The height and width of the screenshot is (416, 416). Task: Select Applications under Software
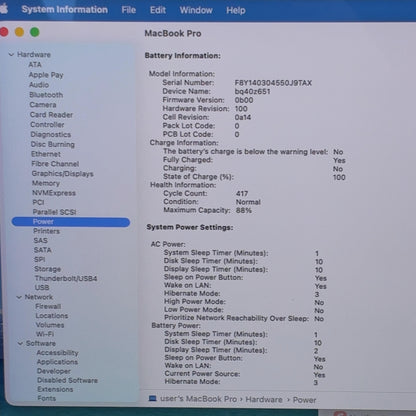(57, 362)
